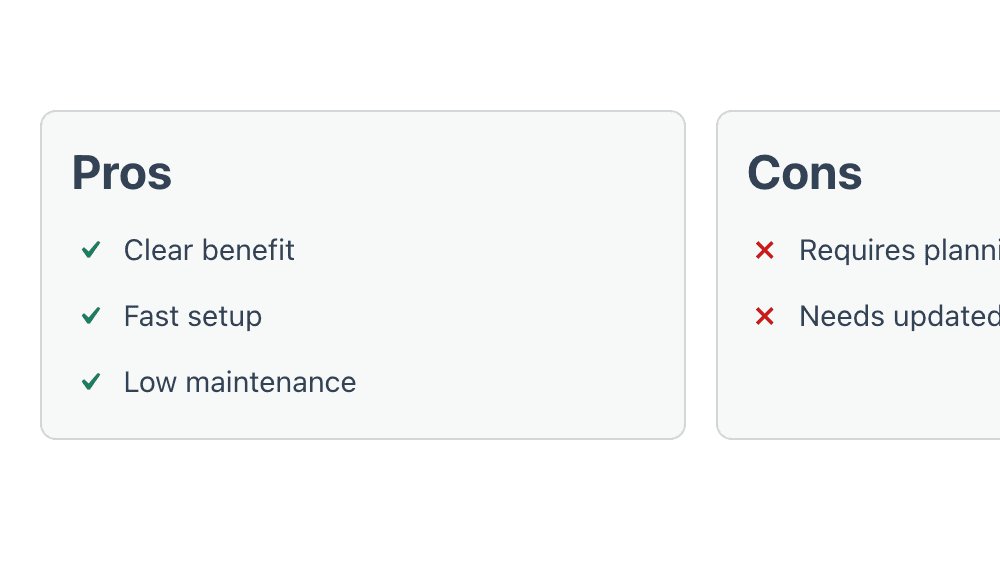Click the Needs updated list item text
1000x562 pixels.
[x=899, y=316]
